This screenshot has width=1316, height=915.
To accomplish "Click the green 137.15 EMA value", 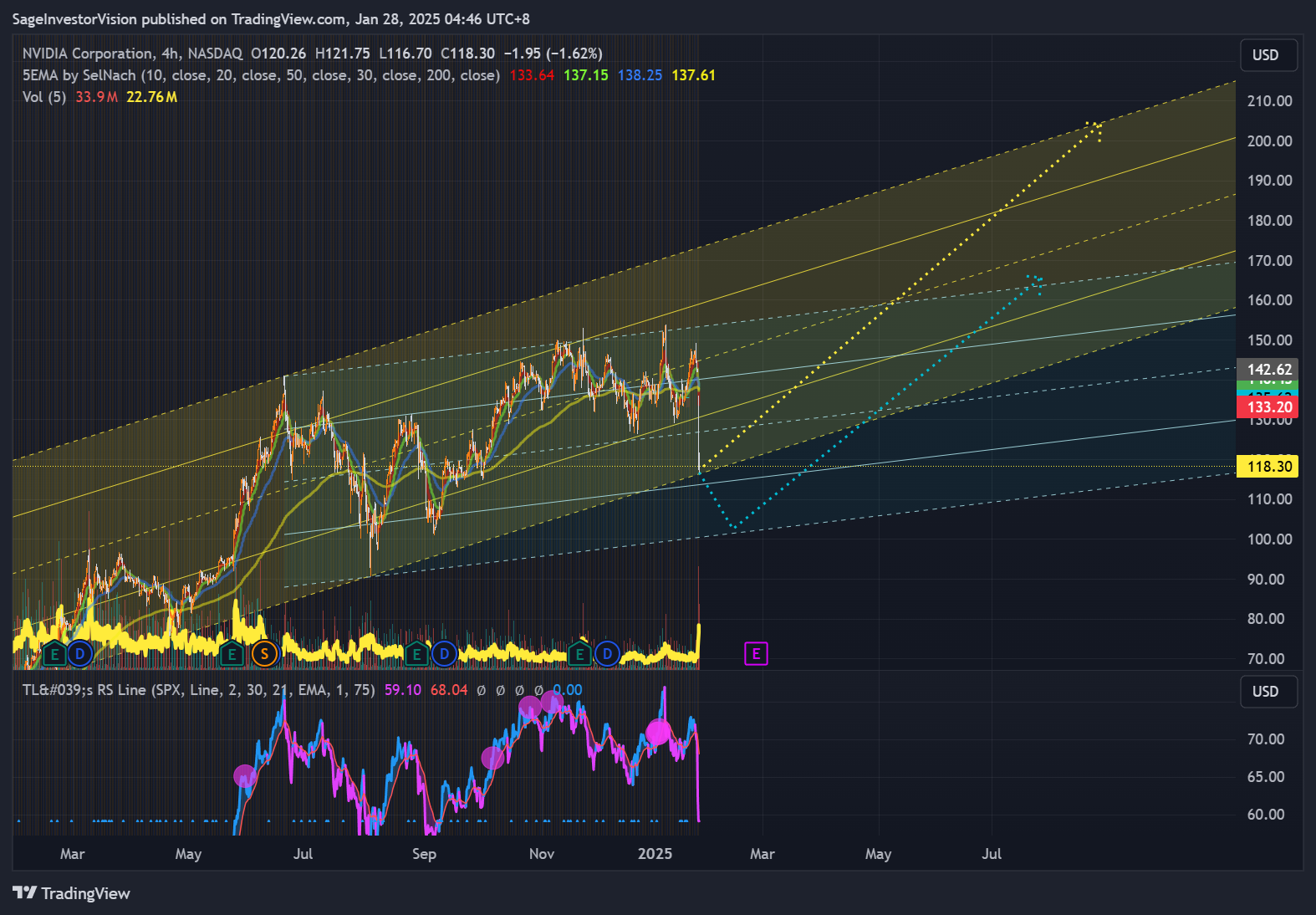I will (586, 75).
